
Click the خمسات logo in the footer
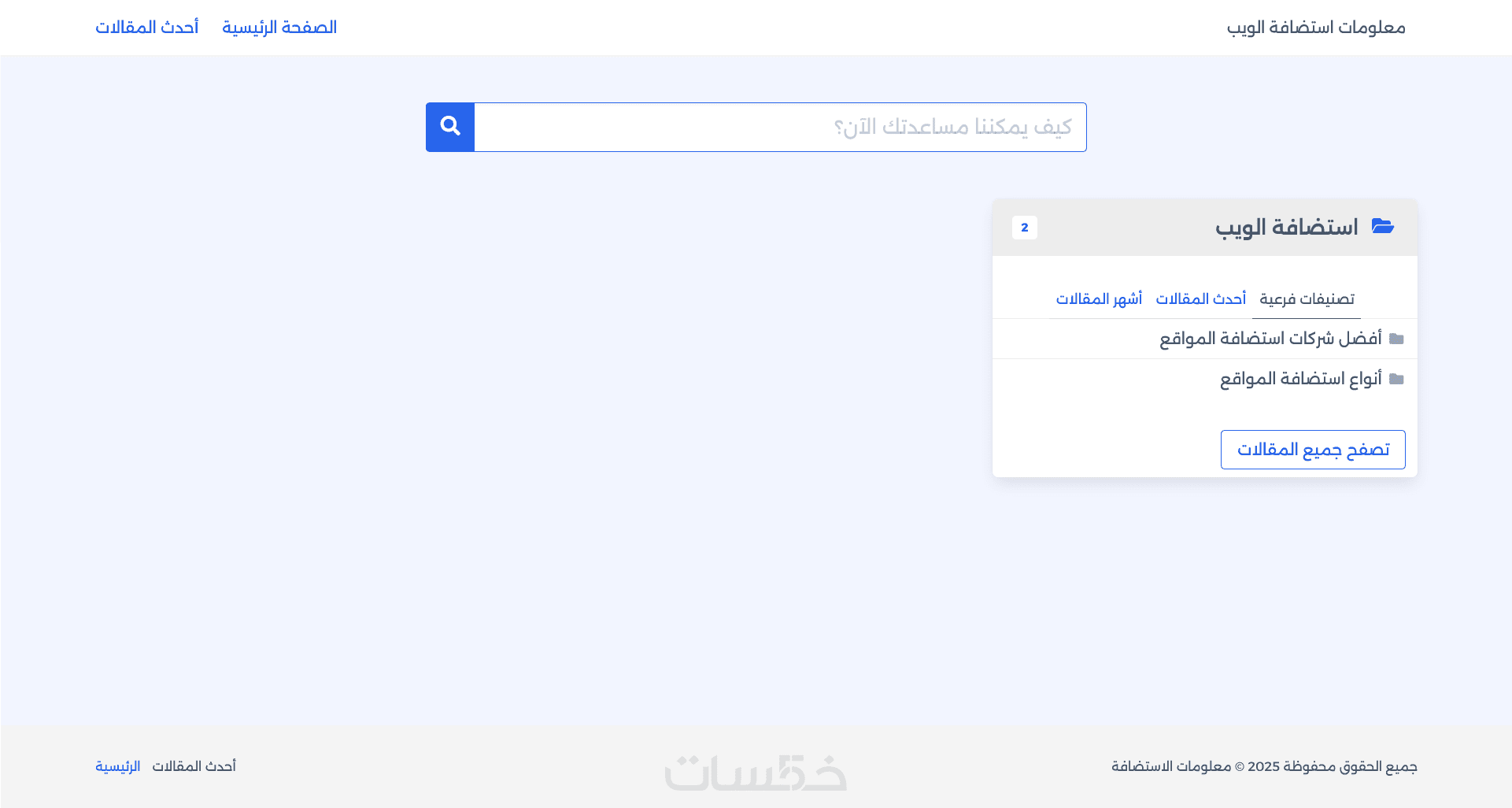tap(756, 773)
